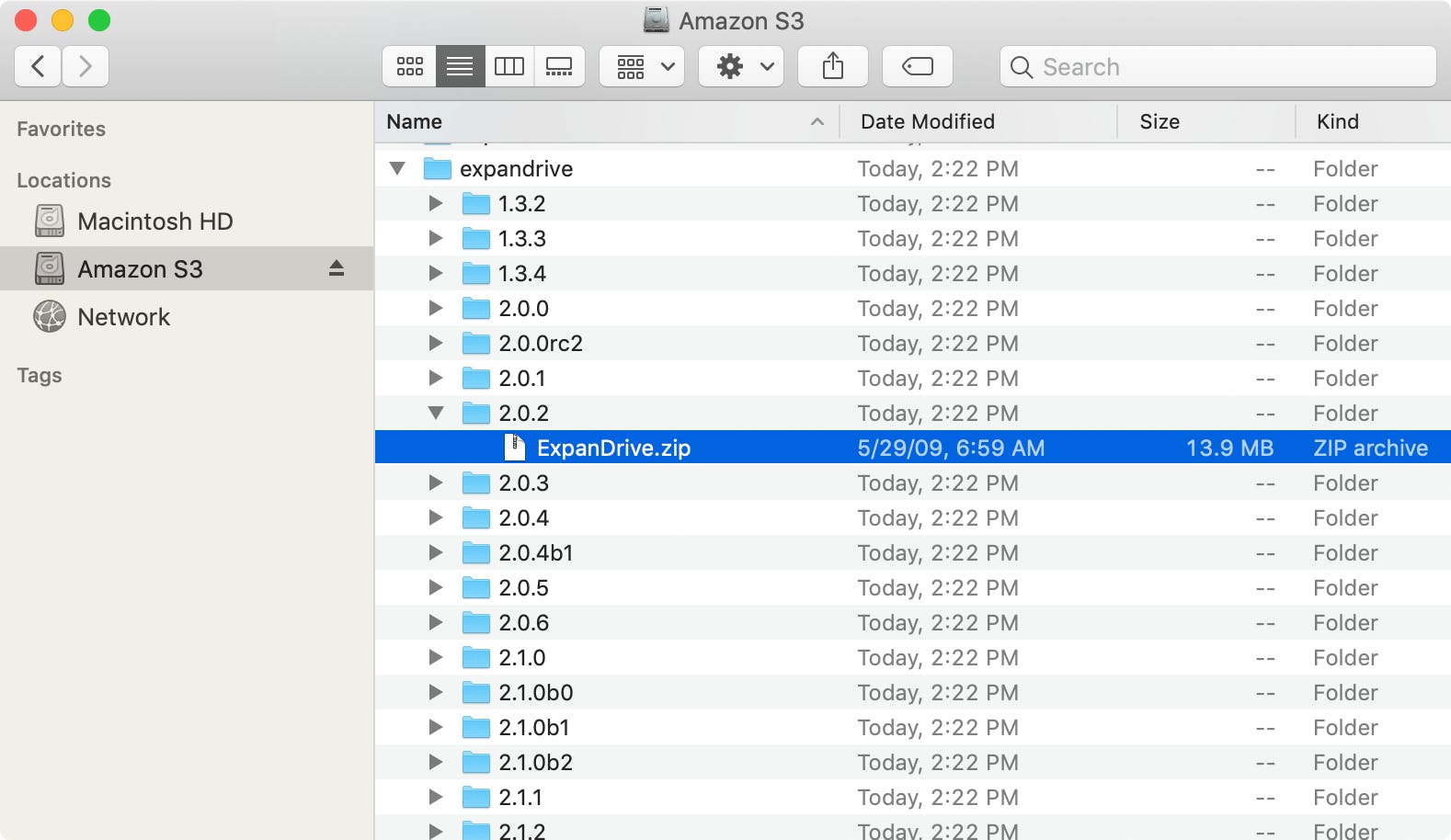Click the 2.0.3 folder icon

coord(475,482)
